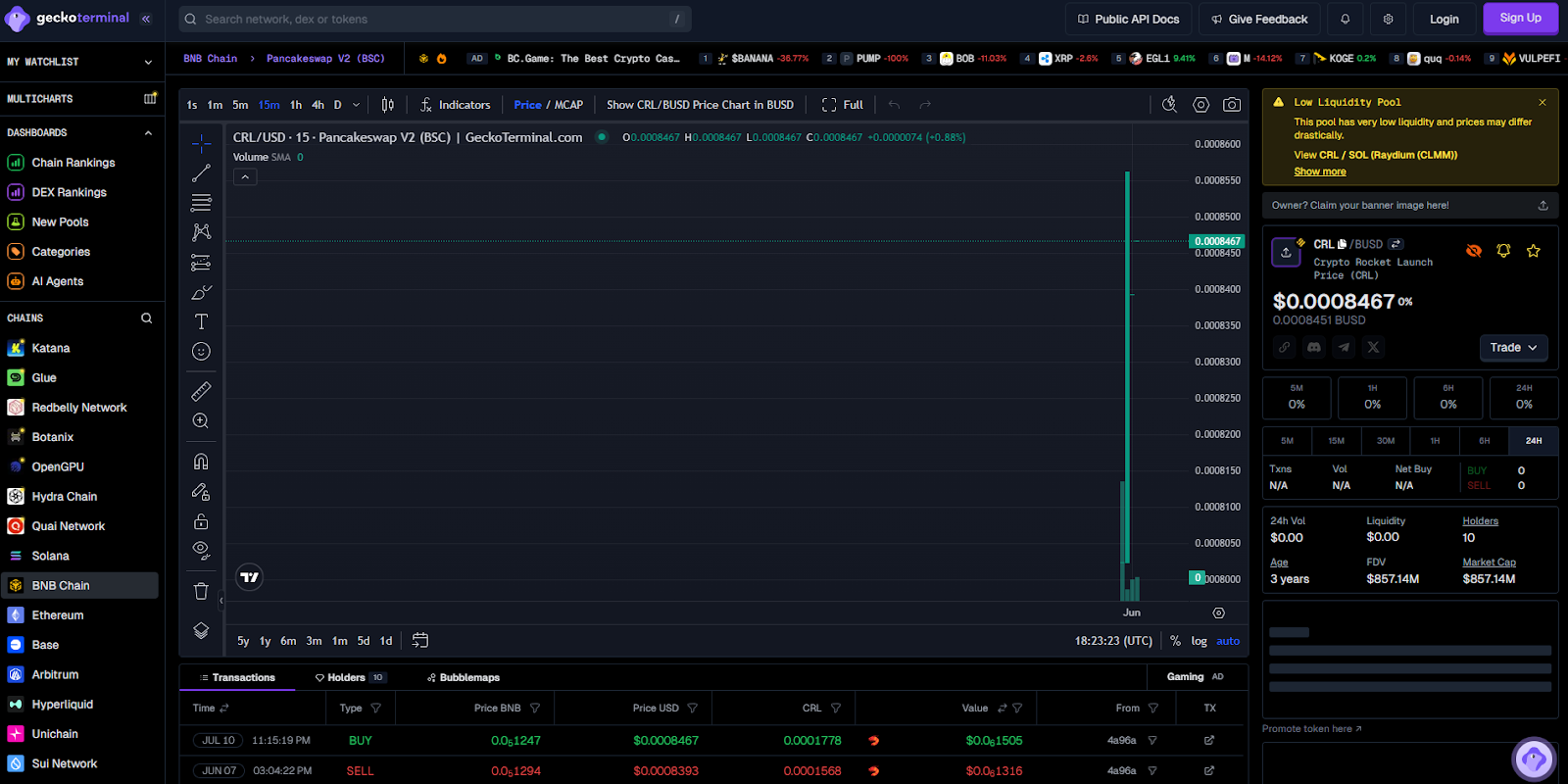The height and width of the screenshot is (784, 1568).
Task: Open the From column filter
Action: [1152, 708]
